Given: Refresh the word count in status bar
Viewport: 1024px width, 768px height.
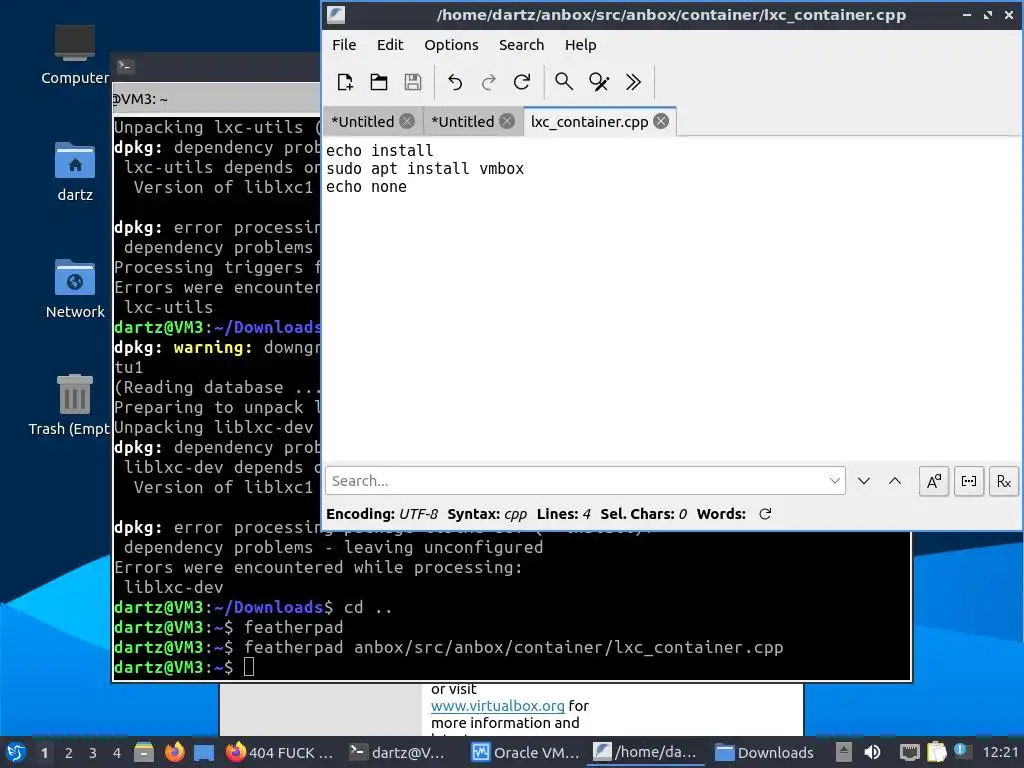Looking at the screenshot, I should [x=765, y=514].
